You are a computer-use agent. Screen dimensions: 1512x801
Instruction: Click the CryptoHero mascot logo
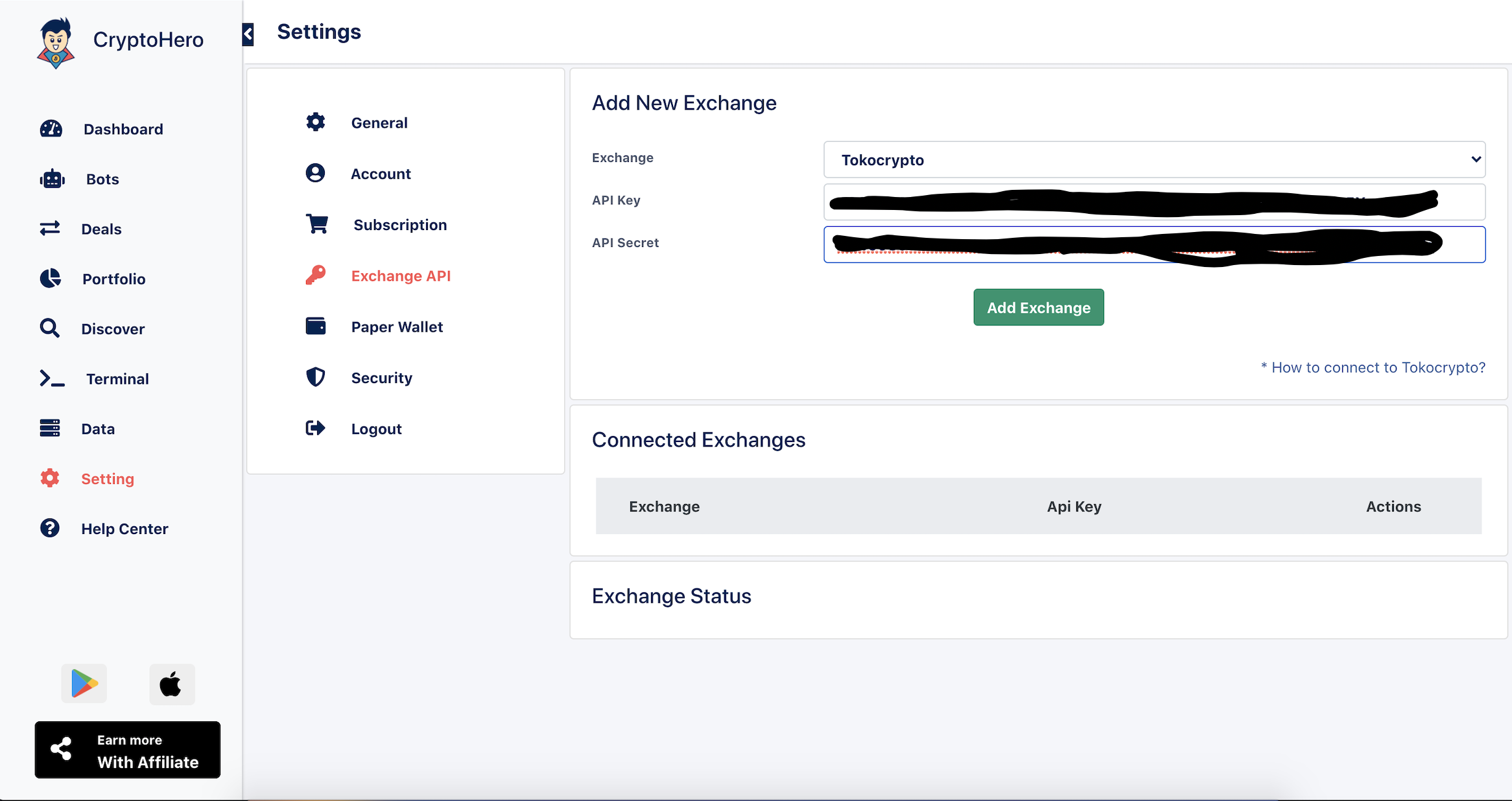click(x=56, y=43)
